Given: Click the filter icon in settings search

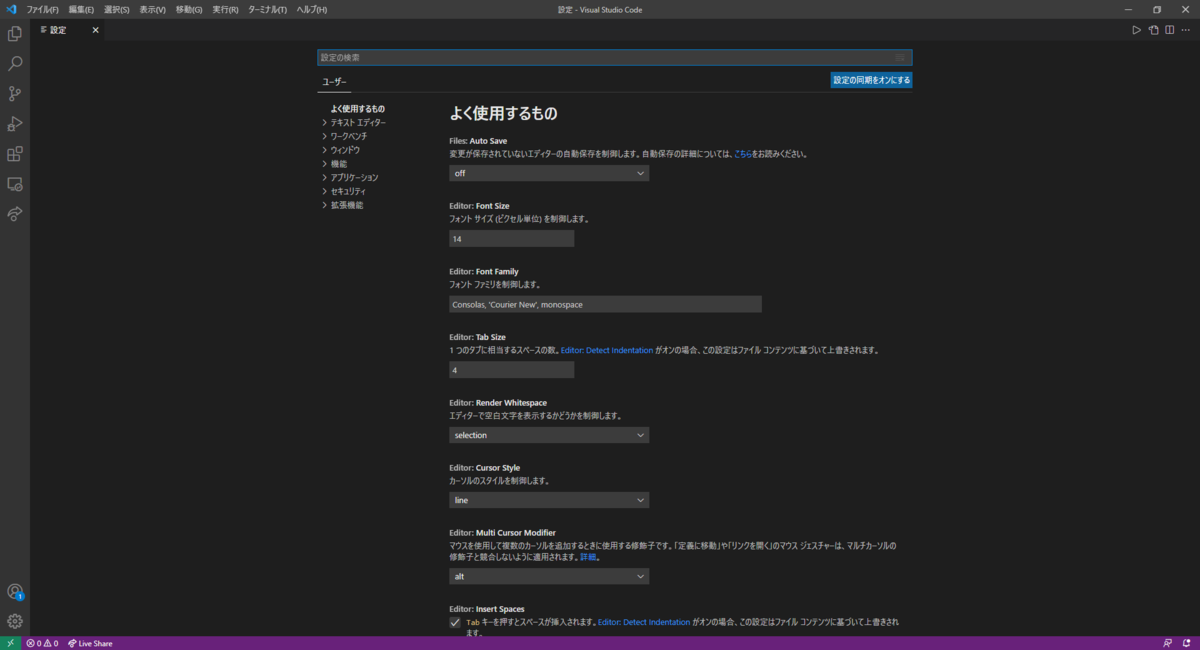Looking at the screenshot, I should 900,58.
